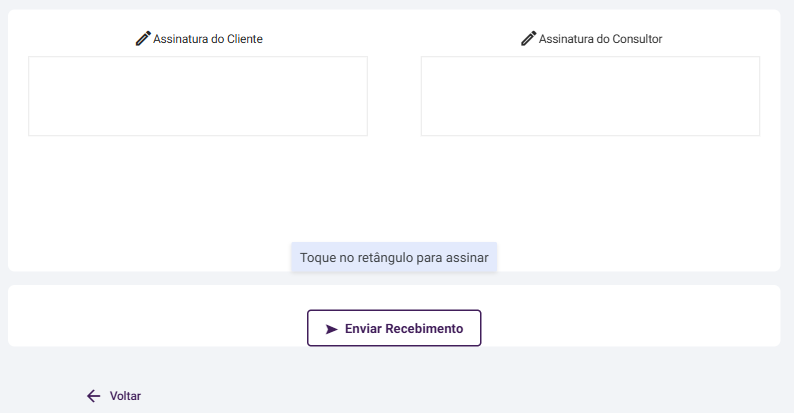Click the white card surrounding the send button

point(150,315)
